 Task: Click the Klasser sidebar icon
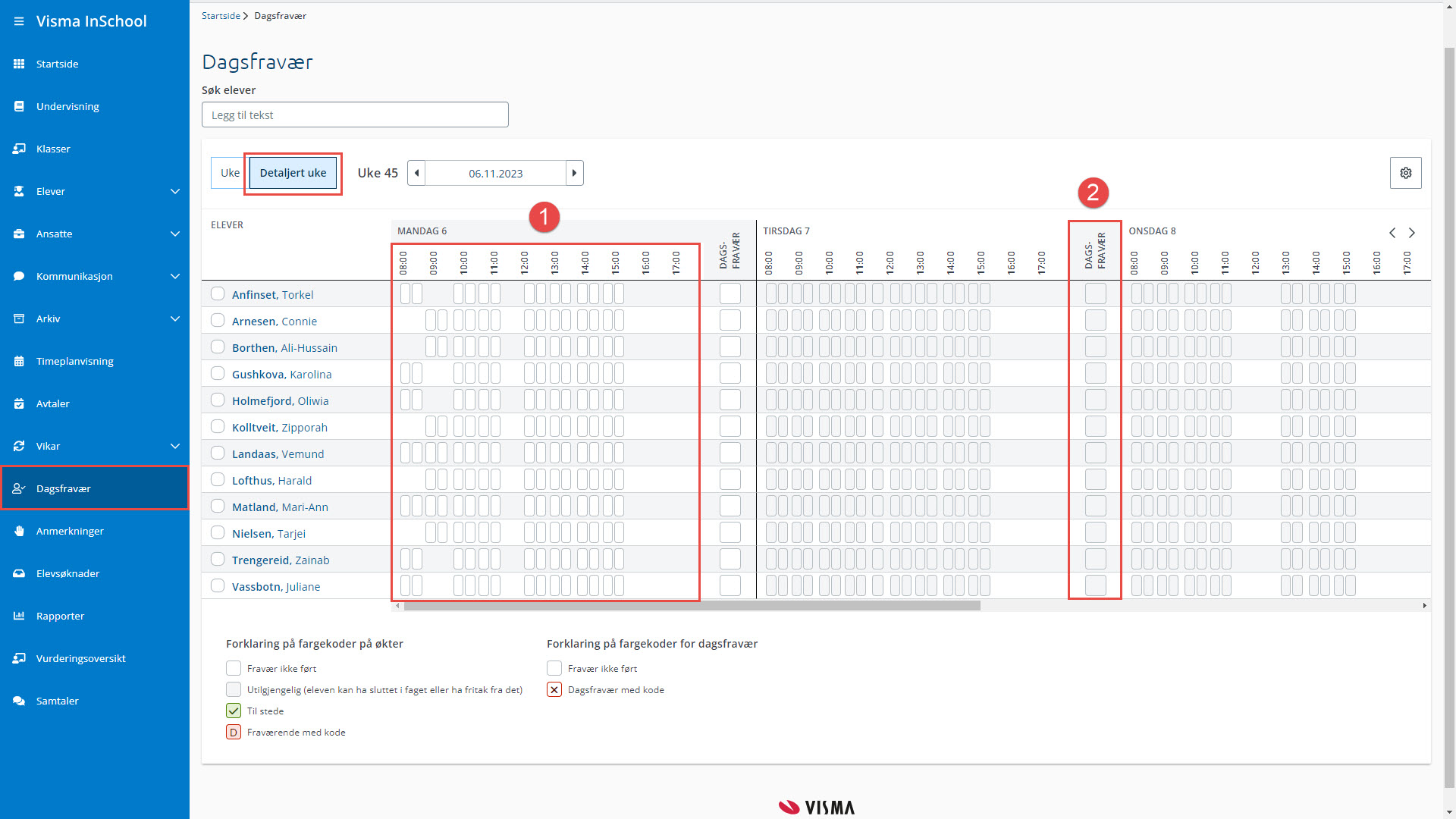coord(19,149)
